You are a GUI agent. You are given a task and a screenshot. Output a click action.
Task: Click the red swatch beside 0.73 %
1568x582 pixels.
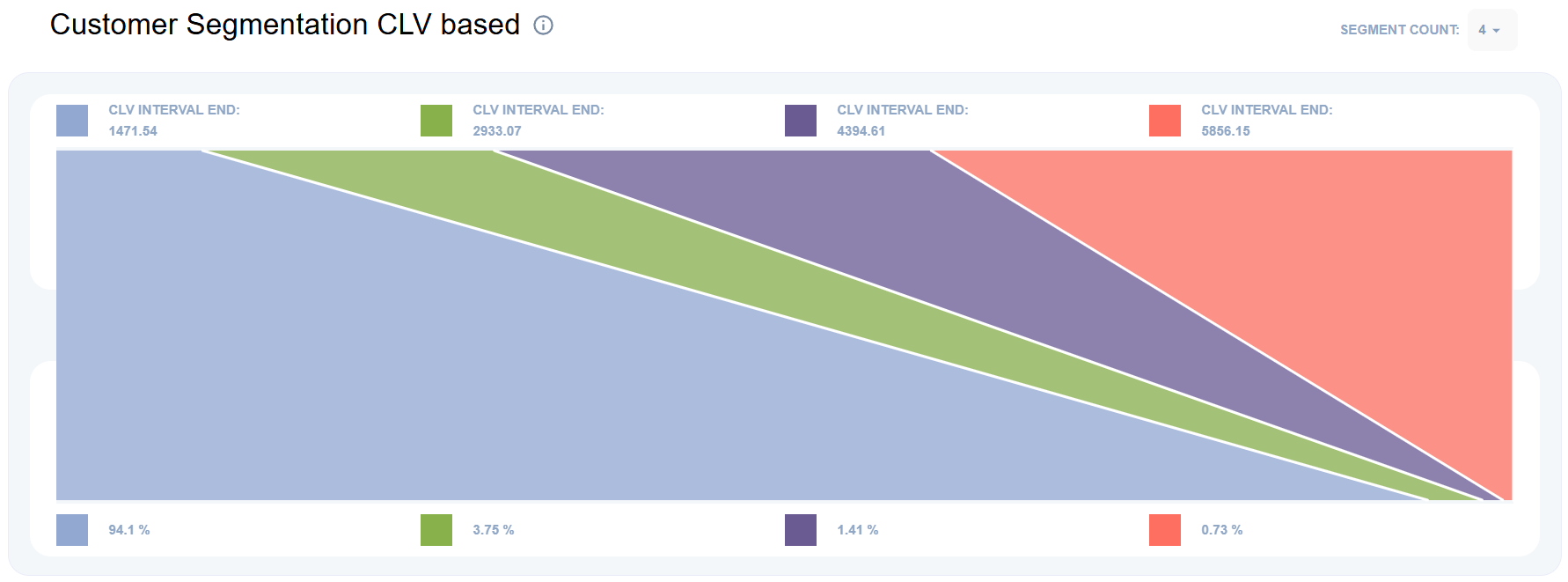(1165, 530)
